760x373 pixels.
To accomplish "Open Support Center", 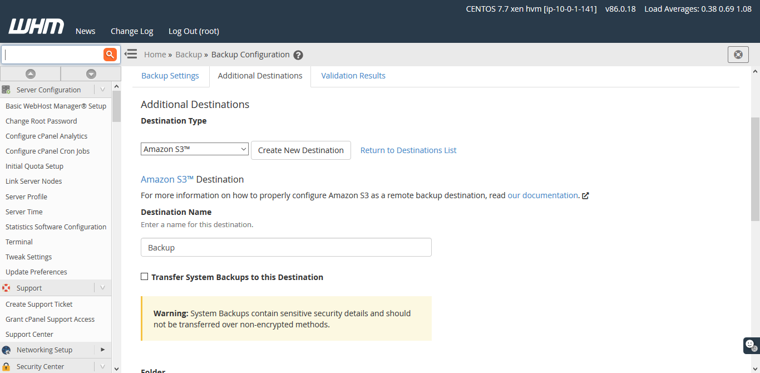I will (x=29, y=334).
